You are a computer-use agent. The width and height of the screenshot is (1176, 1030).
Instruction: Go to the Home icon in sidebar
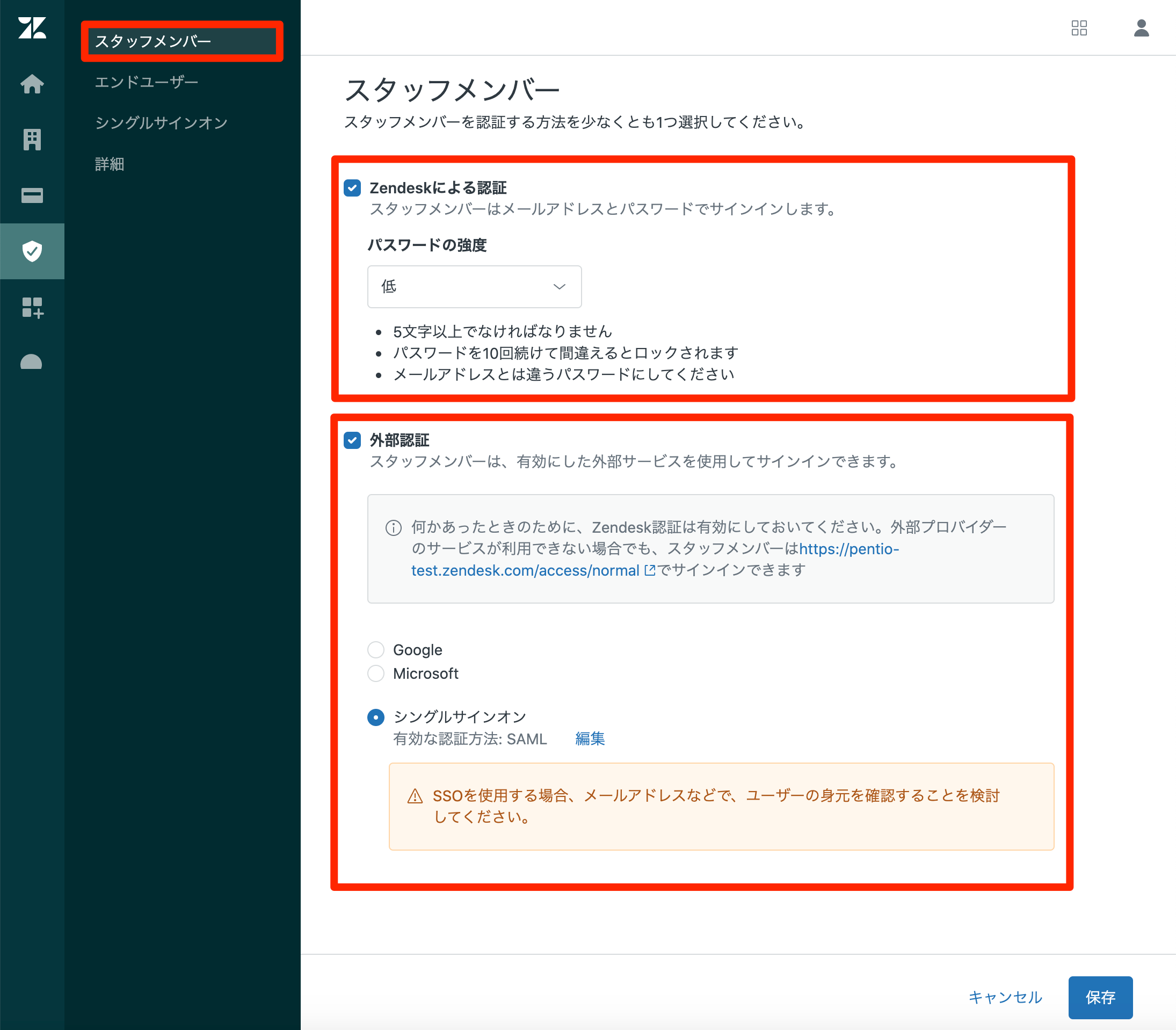tap(32, 84)
